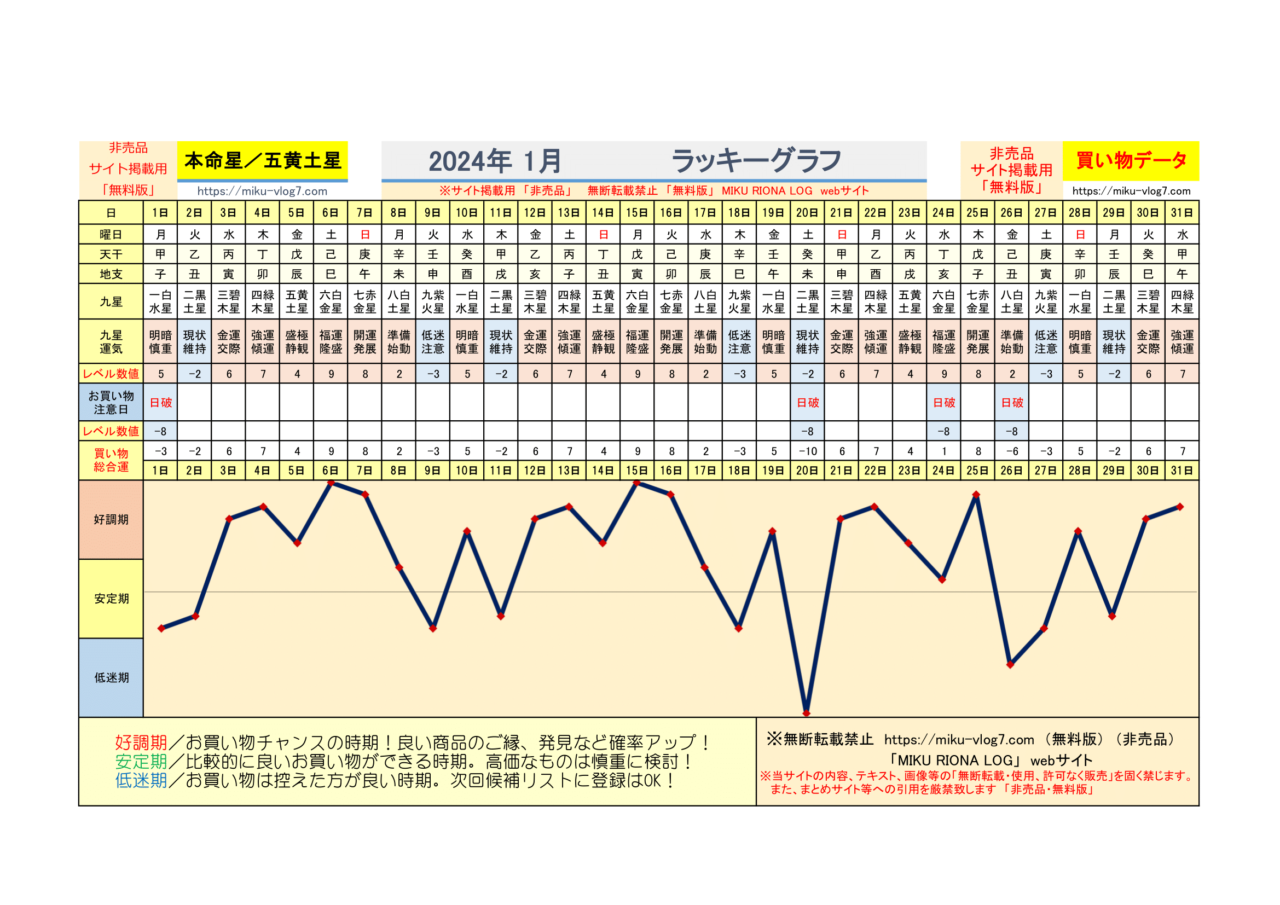The image size is (1280, 905).
Task: Select the 2024年 1月 title text
Action: coord(495,160)
